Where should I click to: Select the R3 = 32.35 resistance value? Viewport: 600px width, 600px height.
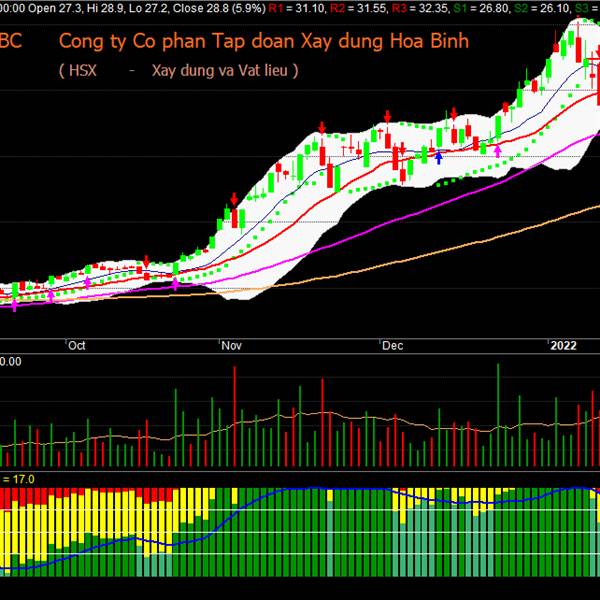pyautogui.click(x=420, y=8)
